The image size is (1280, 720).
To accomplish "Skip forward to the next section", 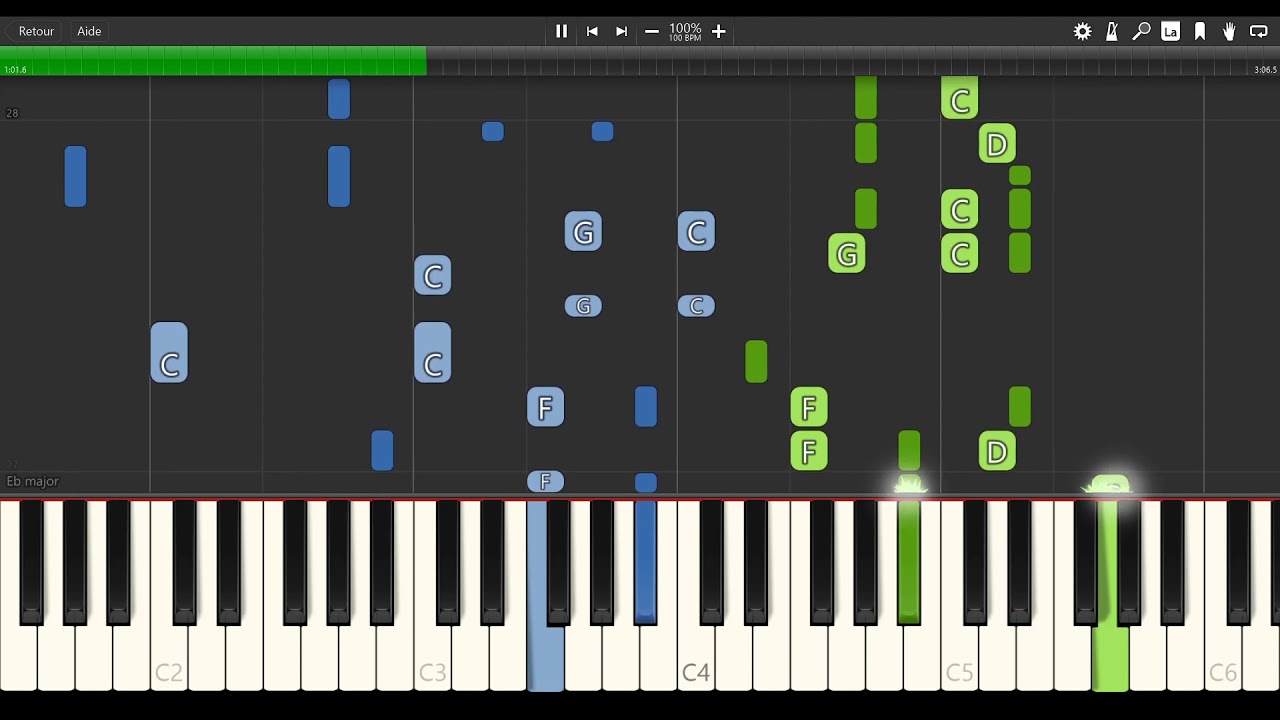I will pyautogui.click(x=621, y=31).
